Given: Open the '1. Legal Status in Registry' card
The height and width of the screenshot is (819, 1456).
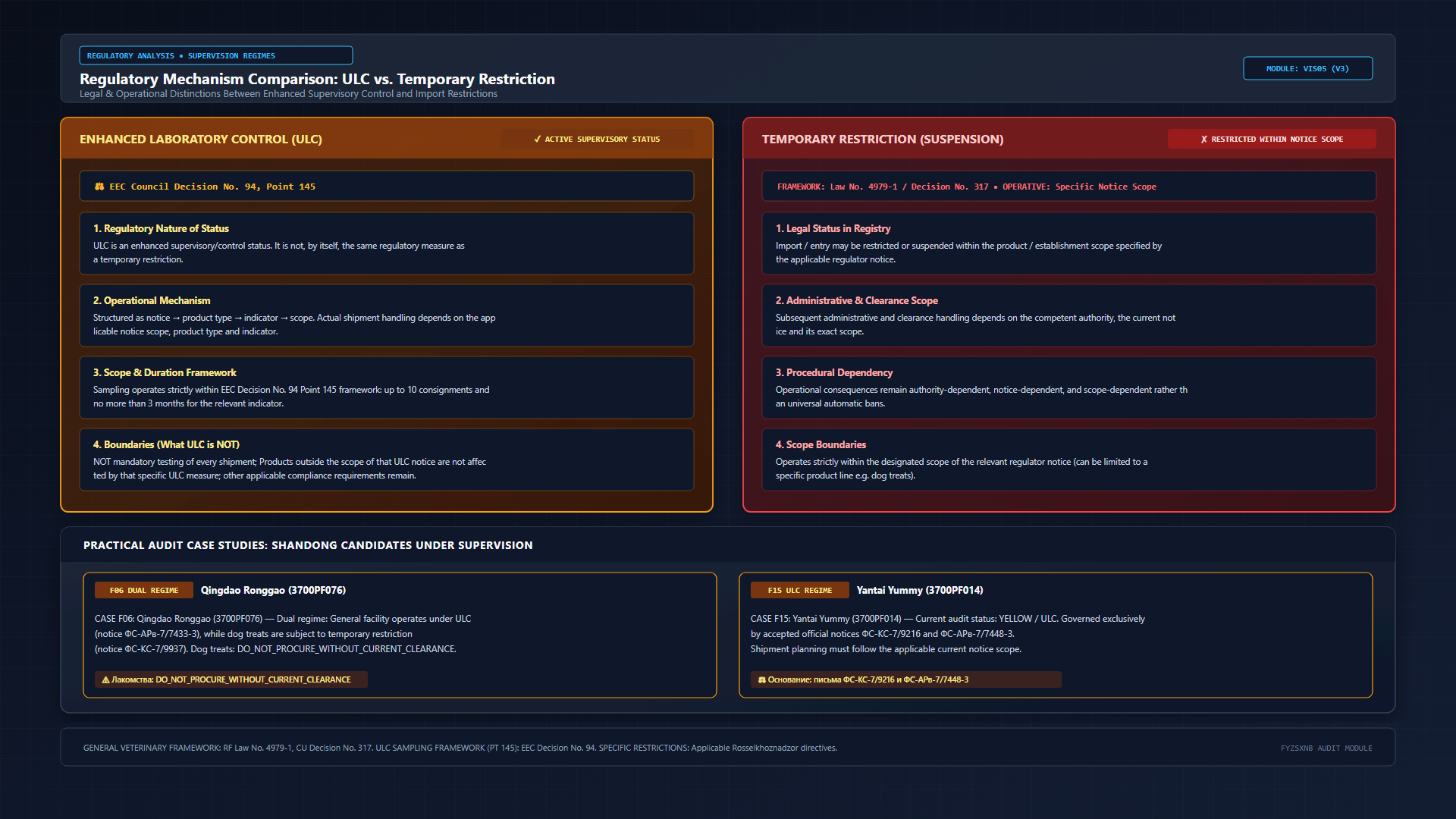Looking at the screenshot, I should pos(1069,243).
